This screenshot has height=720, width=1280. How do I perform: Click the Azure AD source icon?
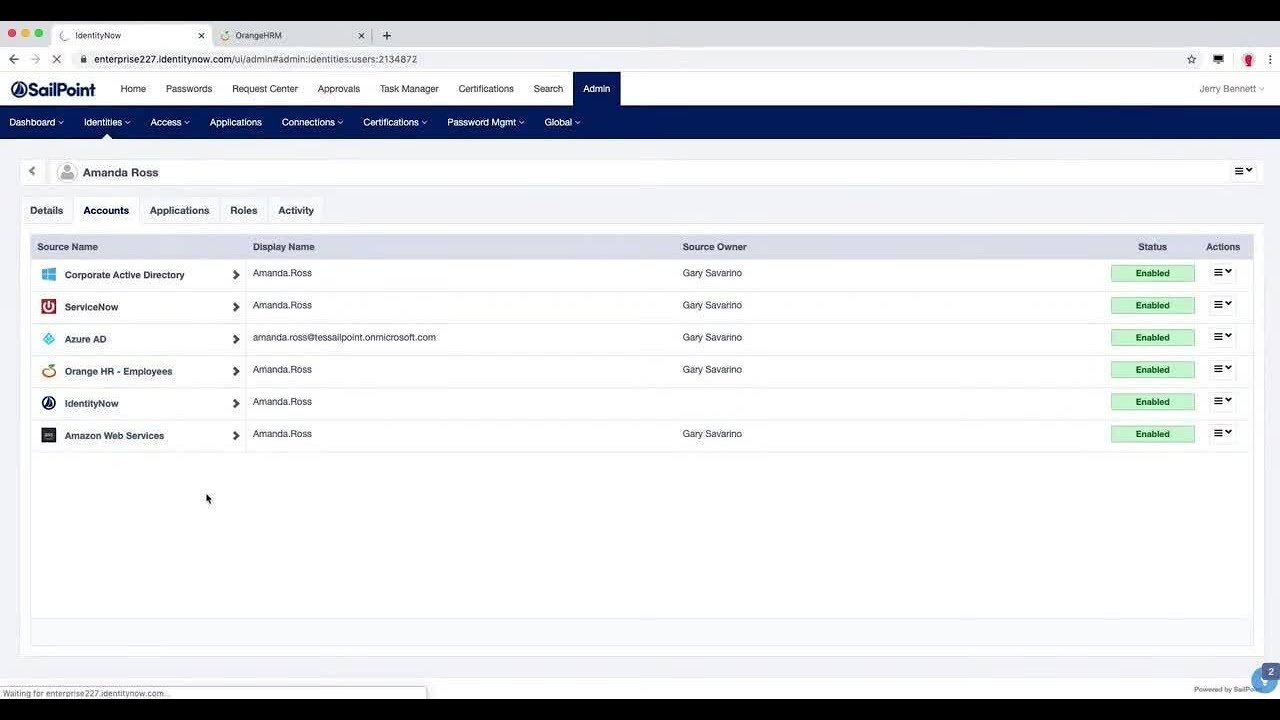[x=48, y=339]
